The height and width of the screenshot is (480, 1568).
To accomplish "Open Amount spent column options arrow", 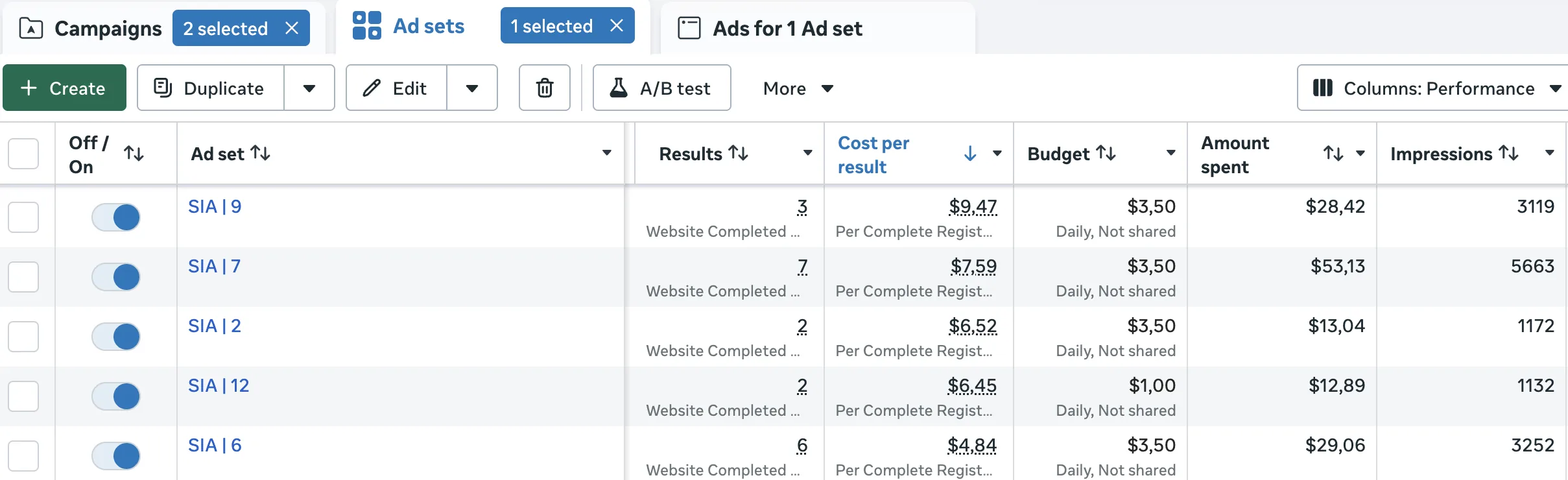I will coord(1360,153).
